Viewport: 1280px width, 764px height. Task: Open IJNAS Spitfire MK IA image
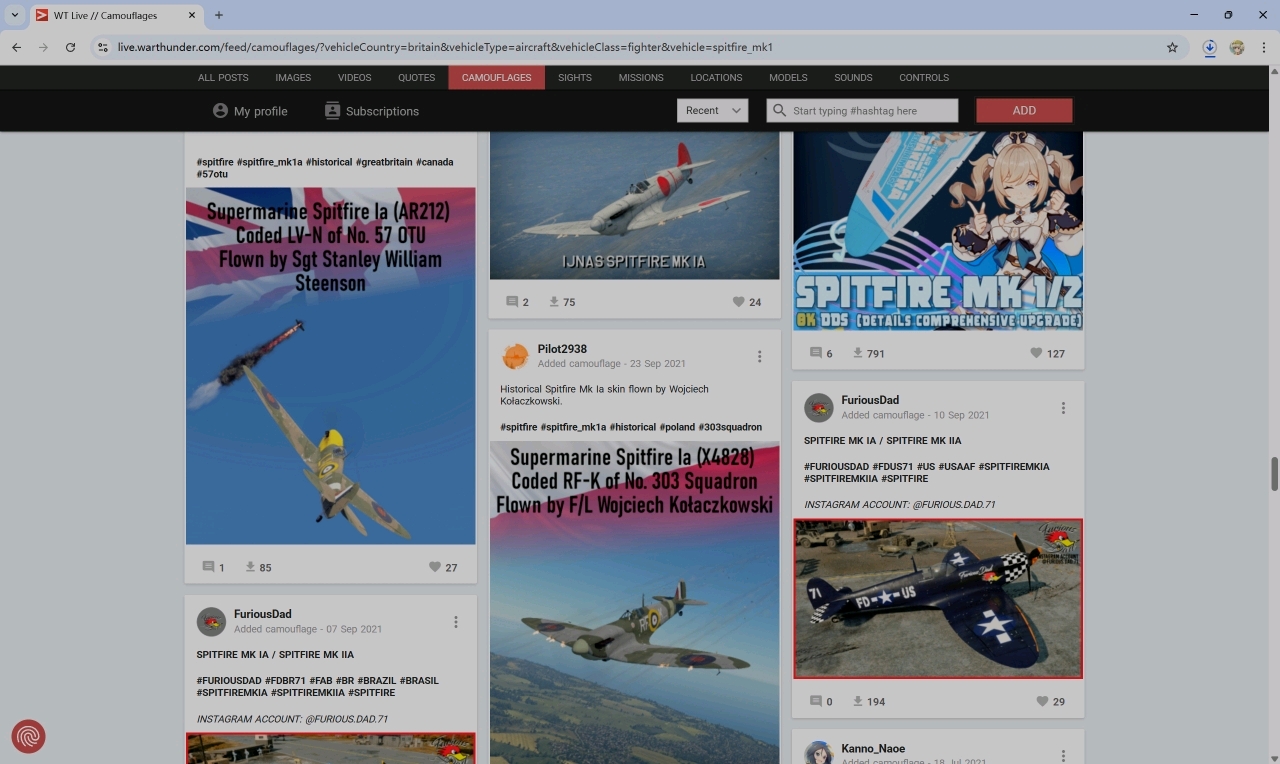(634, 205)
